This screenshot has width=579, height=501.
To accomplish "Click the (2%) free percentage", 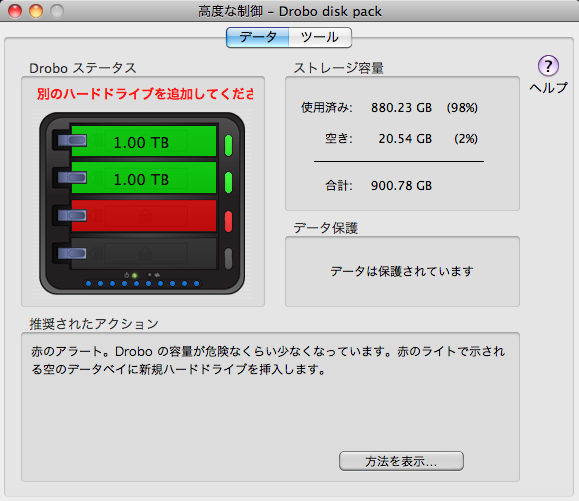I will [x=466, y=139].
